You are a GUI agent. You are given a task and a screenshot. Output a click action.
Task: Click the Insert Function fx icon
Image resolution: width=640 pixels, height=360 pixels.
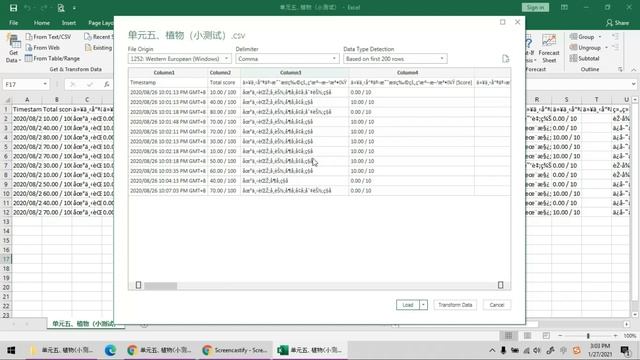tap(106, 84)
